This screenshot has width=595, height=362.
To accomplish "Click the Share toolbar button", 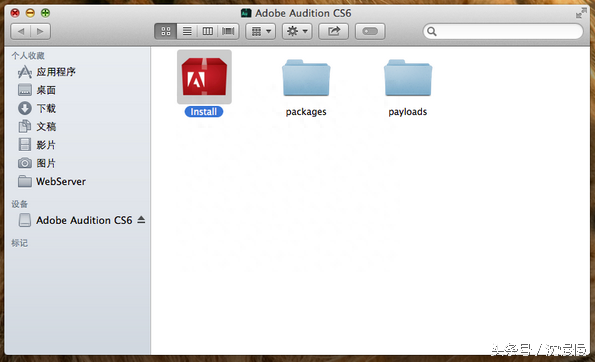I will 334,31.
